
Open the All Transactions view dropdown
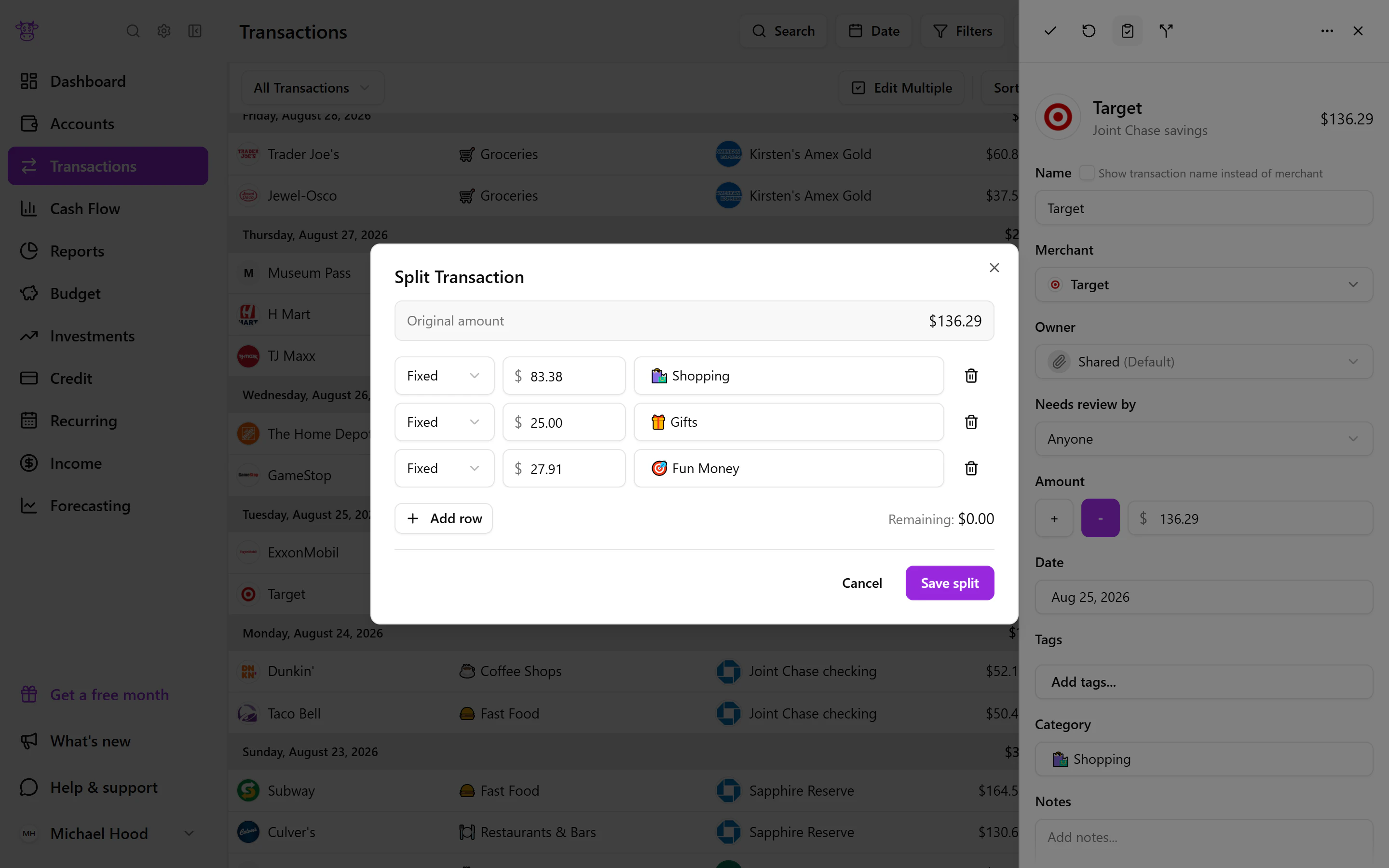click(312, 88)
